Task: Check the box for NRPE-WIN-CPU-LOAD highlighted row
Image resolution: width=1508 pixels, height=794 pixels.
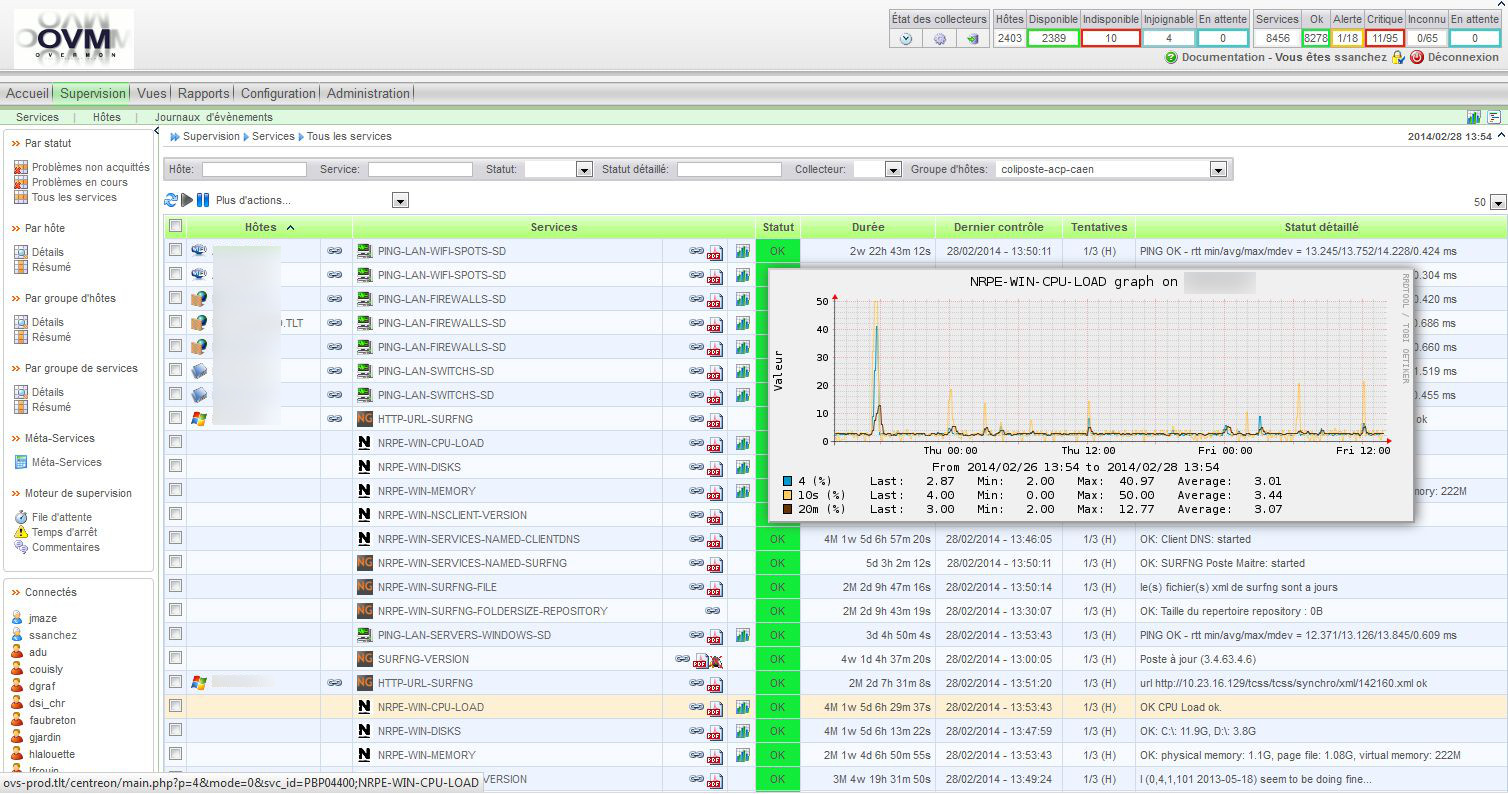Action: point(176,707)
